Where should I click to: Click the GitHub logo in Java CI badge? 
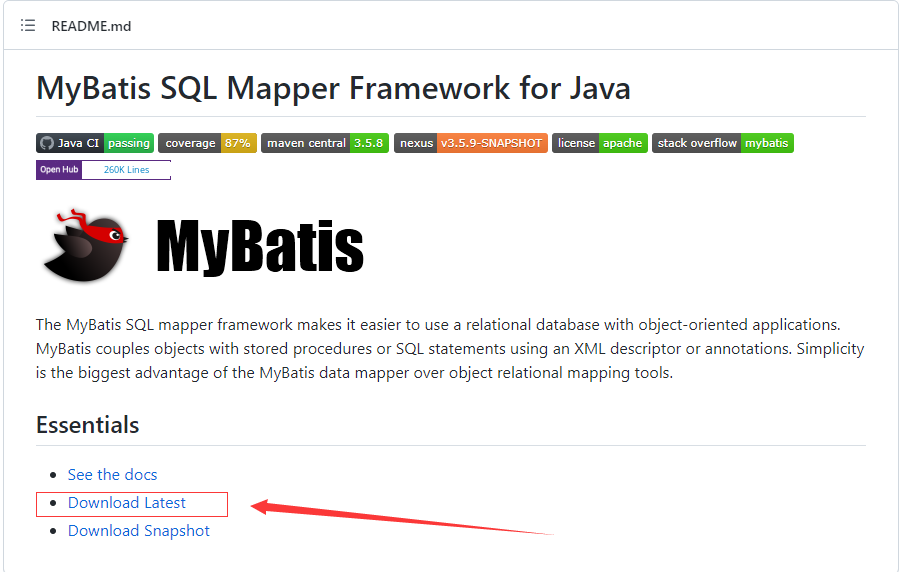click(x=46, y=143)
